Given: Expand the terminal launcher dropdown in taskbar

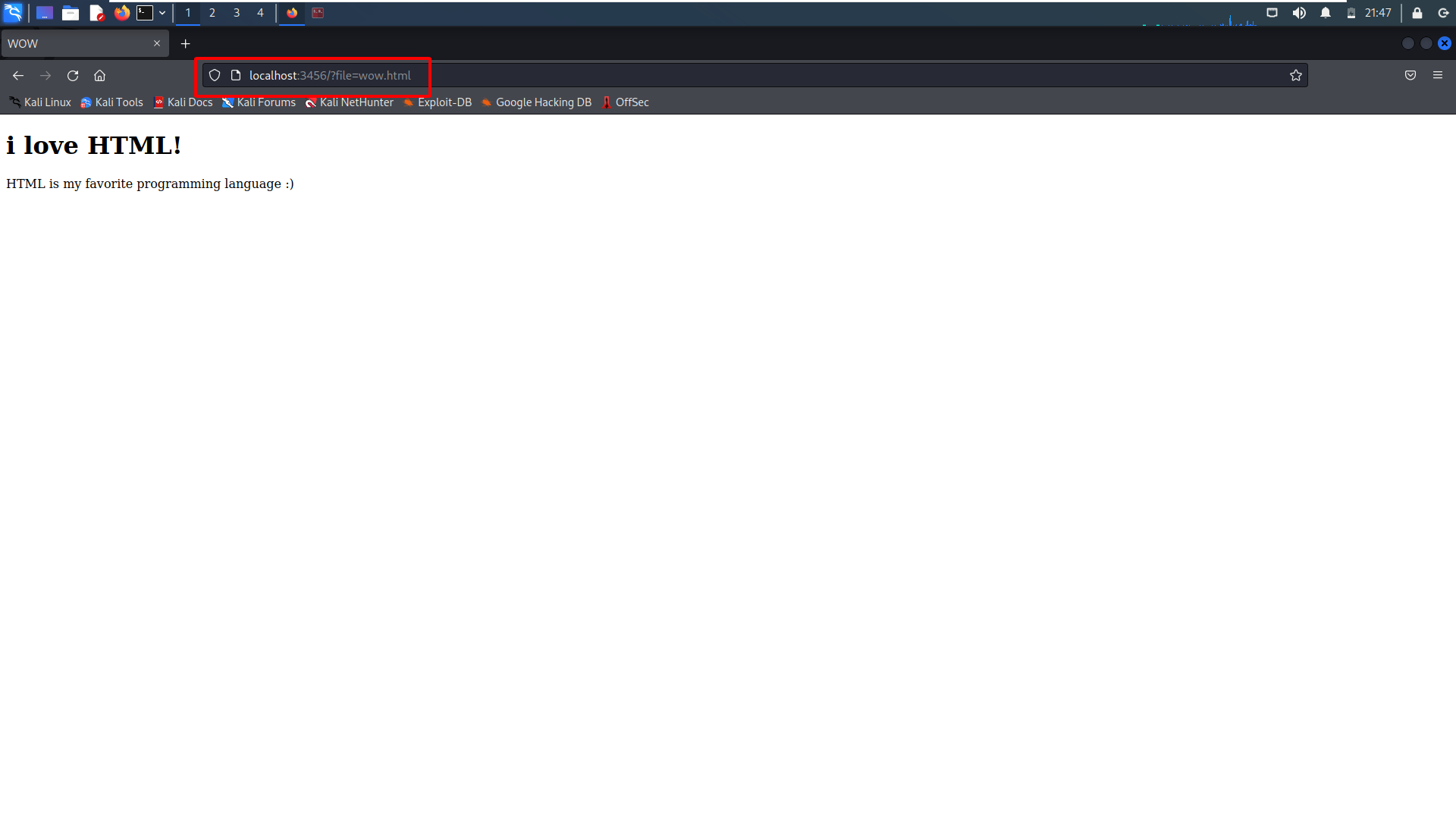Looking at the screenshot, I should click(162, 12).
